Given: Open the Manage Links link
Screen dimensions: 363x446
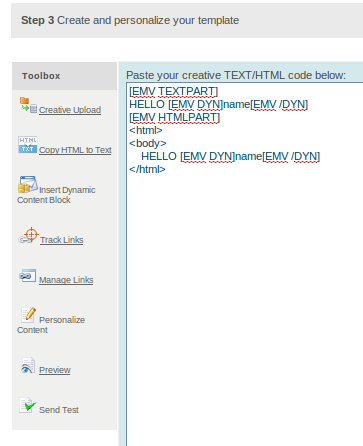Looking at the screenshot, I should (x=66, y=280).
